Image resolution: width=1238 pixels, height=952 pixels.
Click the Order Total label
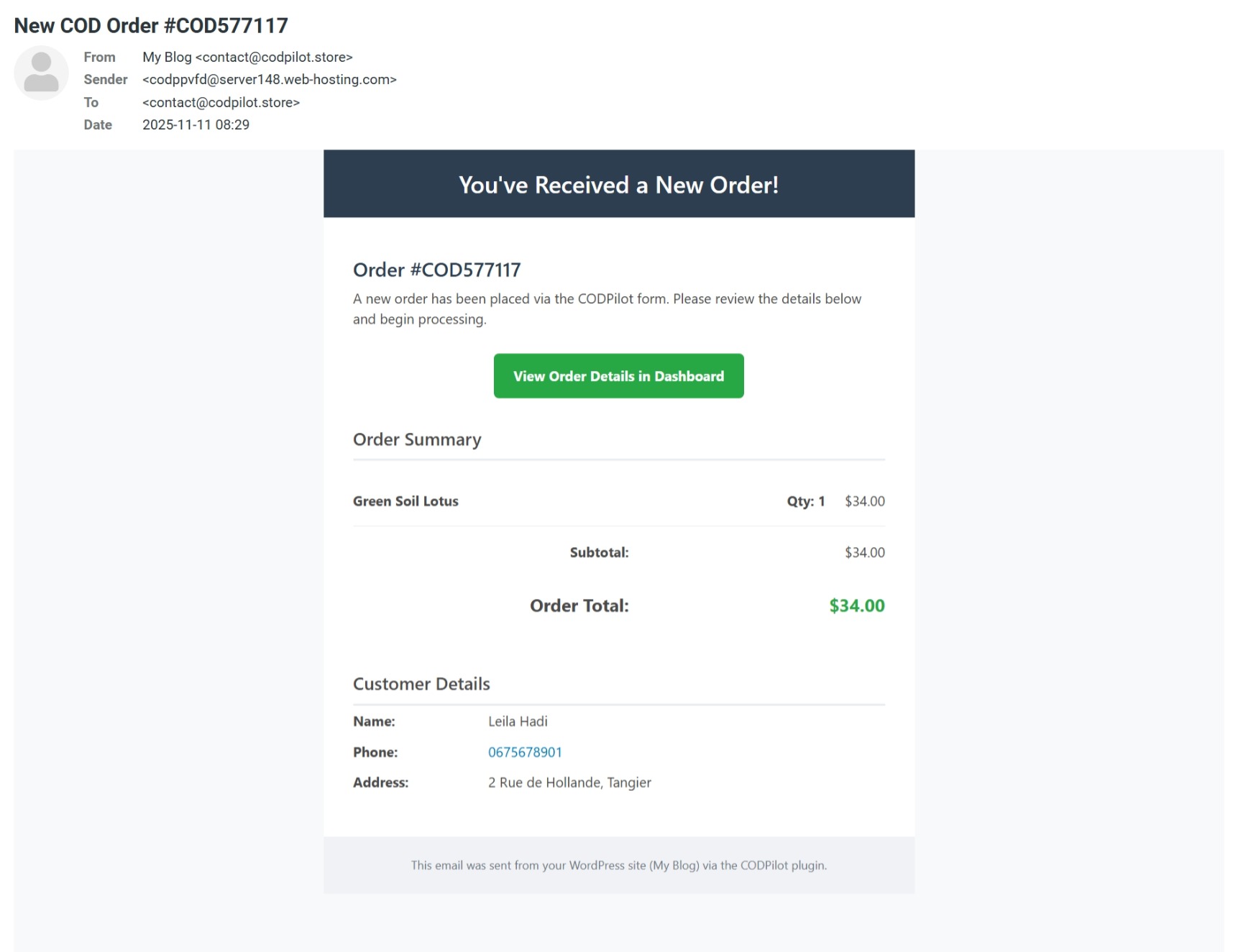[x=579, y=605]
